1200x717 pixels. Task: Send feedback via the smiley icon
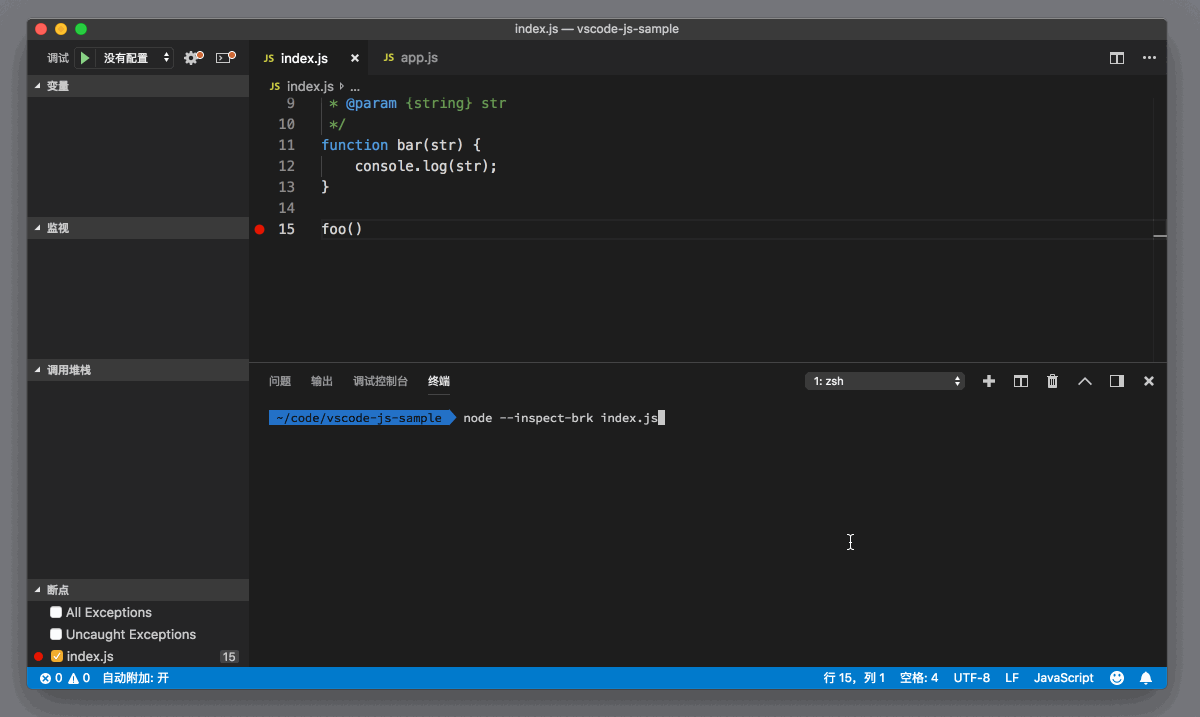tap(1116, 678)
